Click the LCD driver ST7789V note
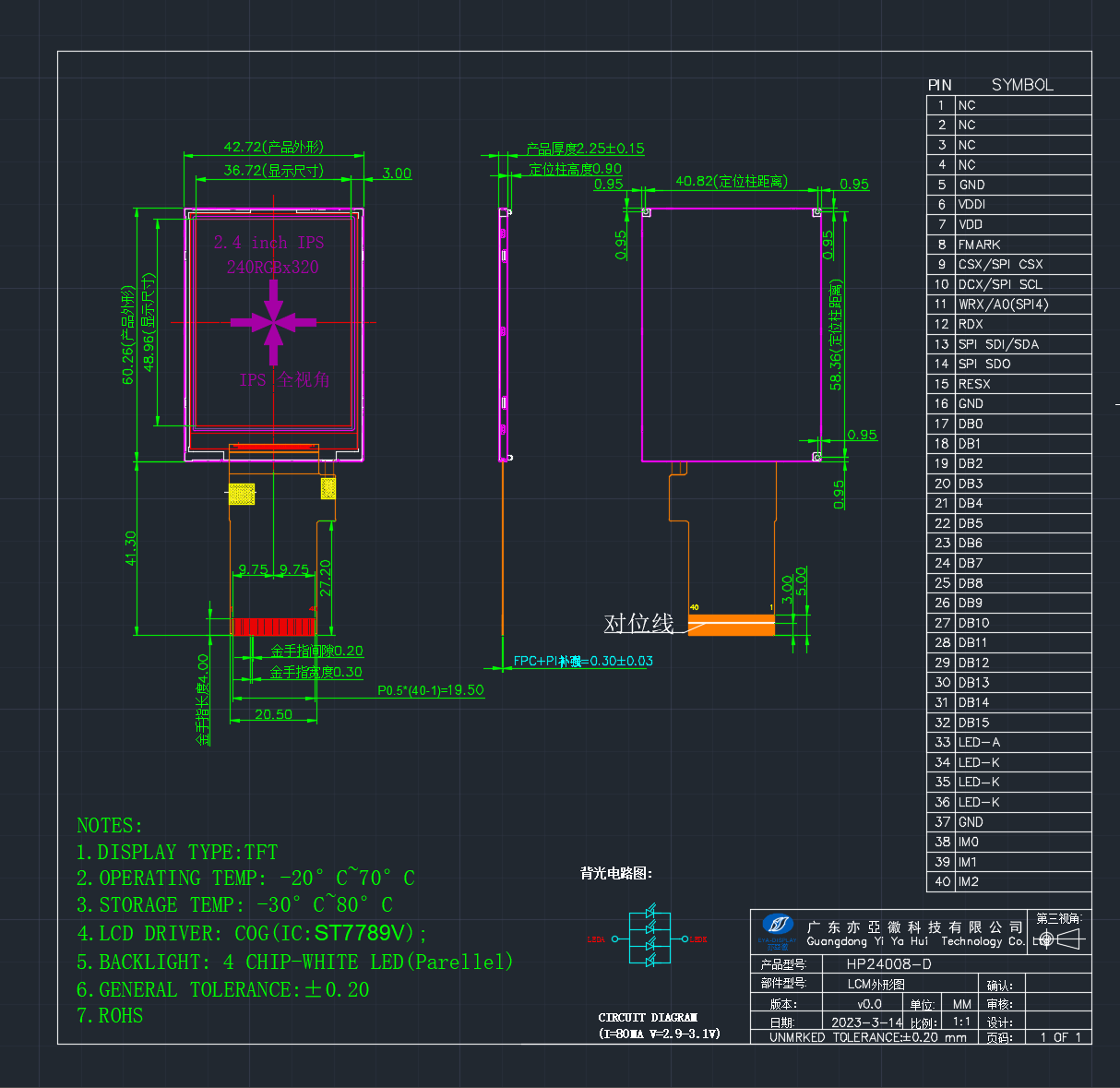Screen dimensions: 1120x1088 click(252, 933)
